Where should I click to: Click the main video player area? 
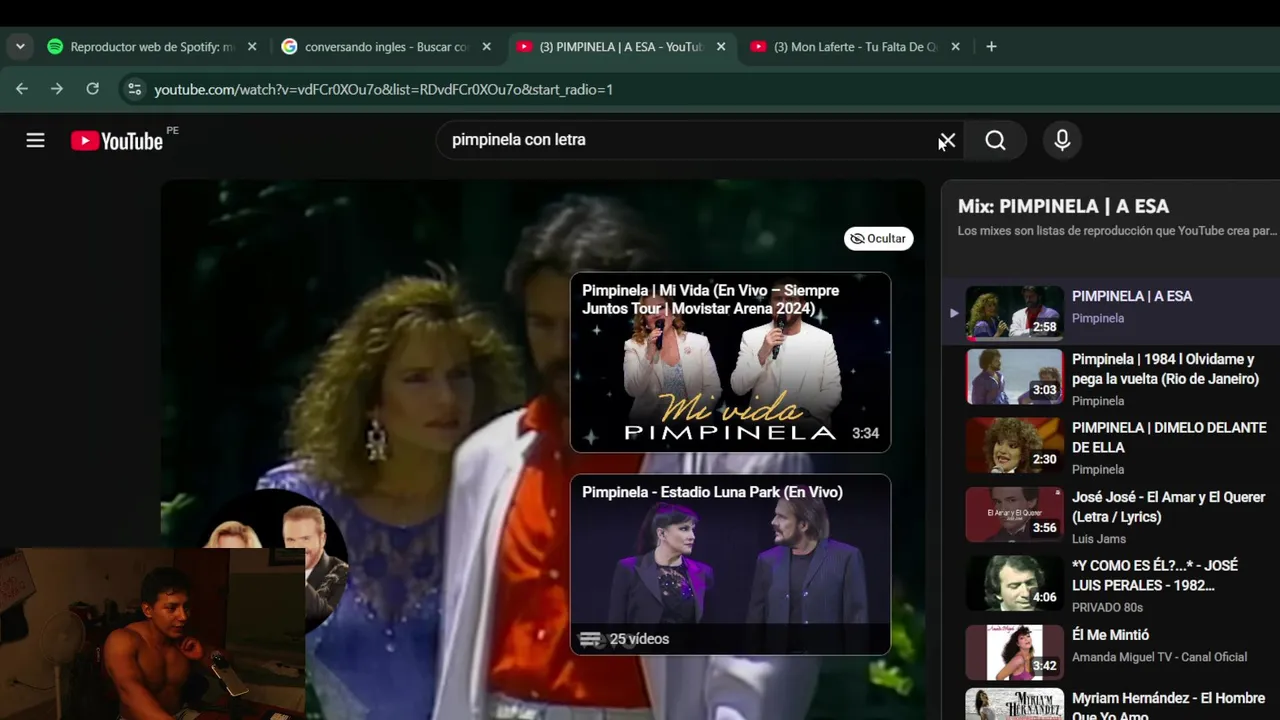pos(543,450)
